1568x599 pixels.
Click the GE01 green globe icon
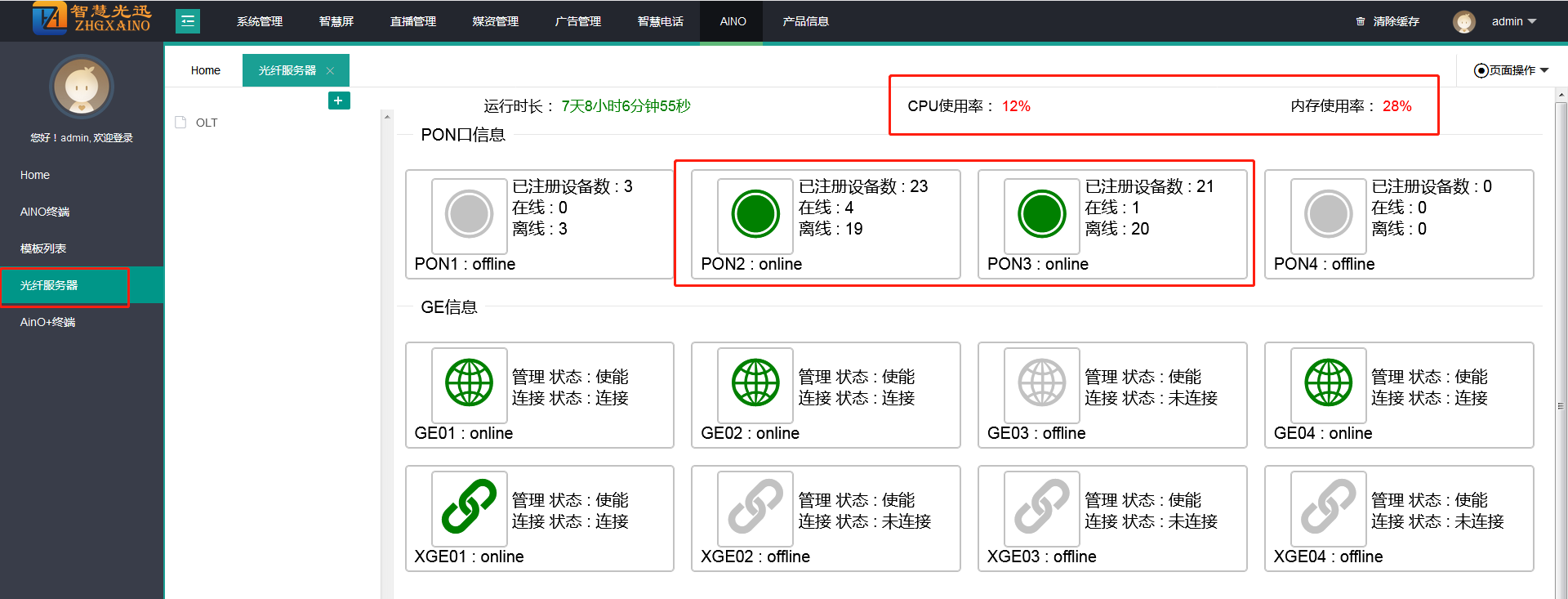pyautogui.click(x=469, y=382)
